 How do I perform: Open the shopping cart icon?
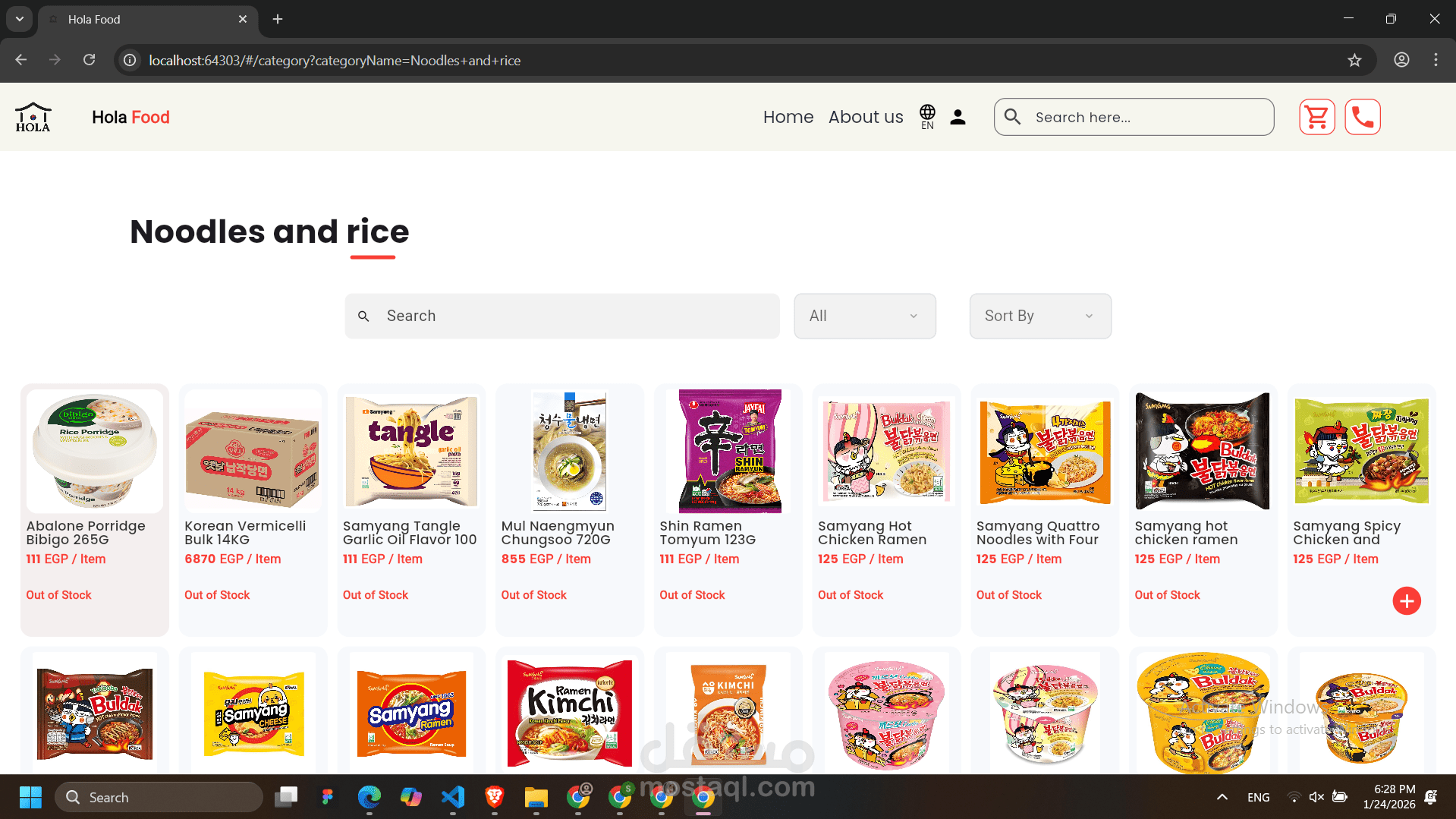pyautogui.click(x=1316, y=117)
